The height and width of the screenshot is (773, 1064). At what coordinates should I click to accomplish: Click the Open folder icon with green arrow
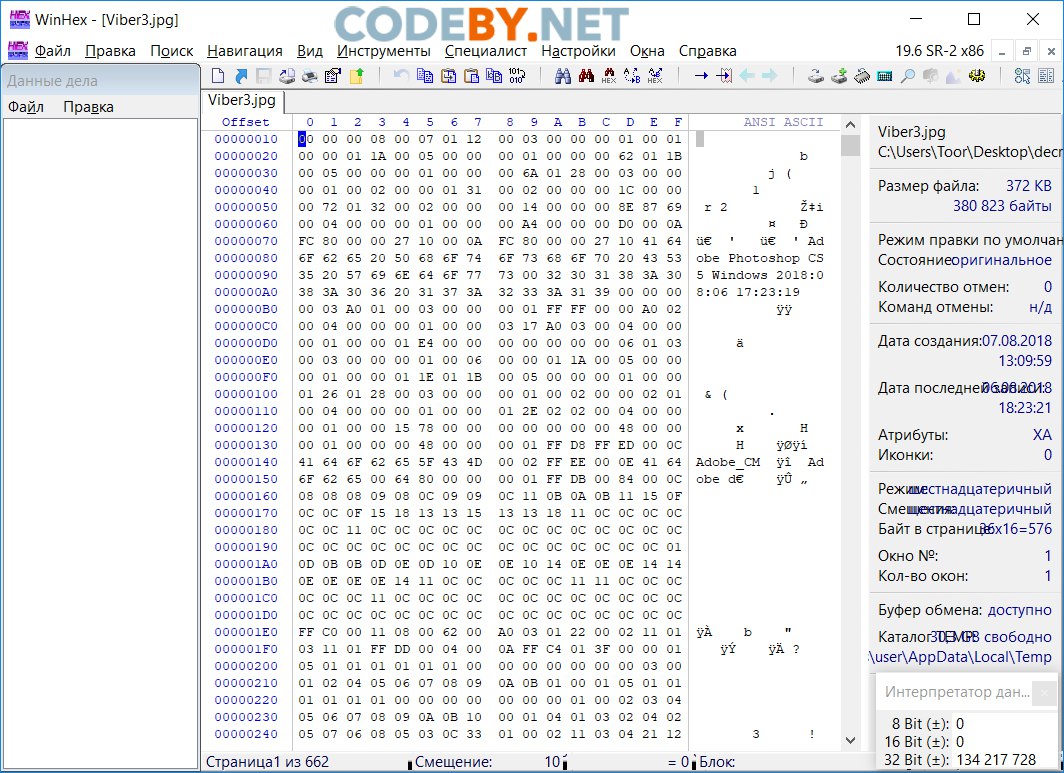[356, 75]
